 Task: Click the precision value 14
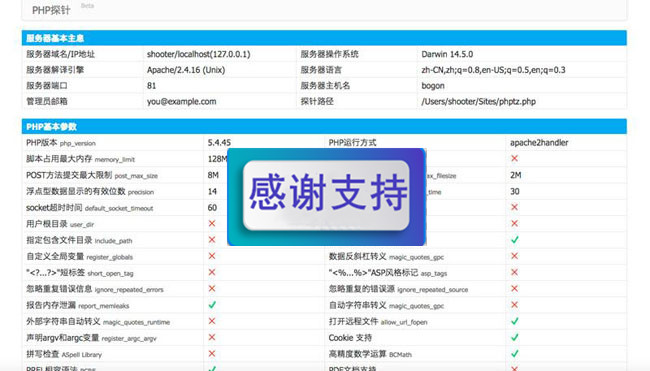click(x=212, y=192)
